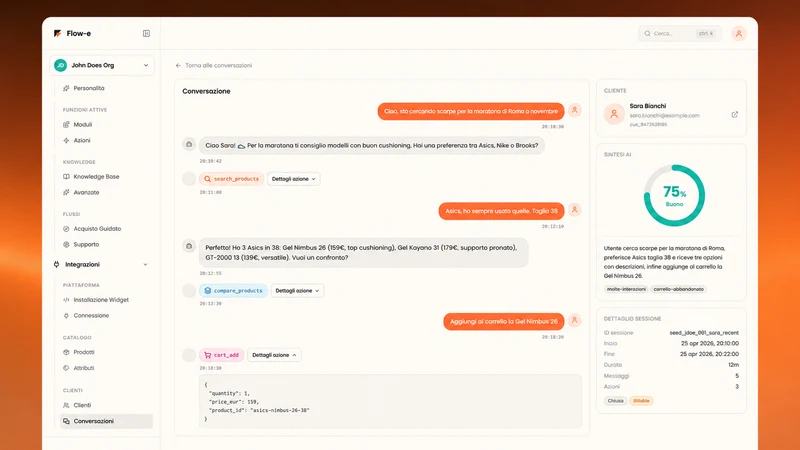Open Knowledge Base in the sidebar
This screenshot has width=800, height=450.
coord(96,177)
